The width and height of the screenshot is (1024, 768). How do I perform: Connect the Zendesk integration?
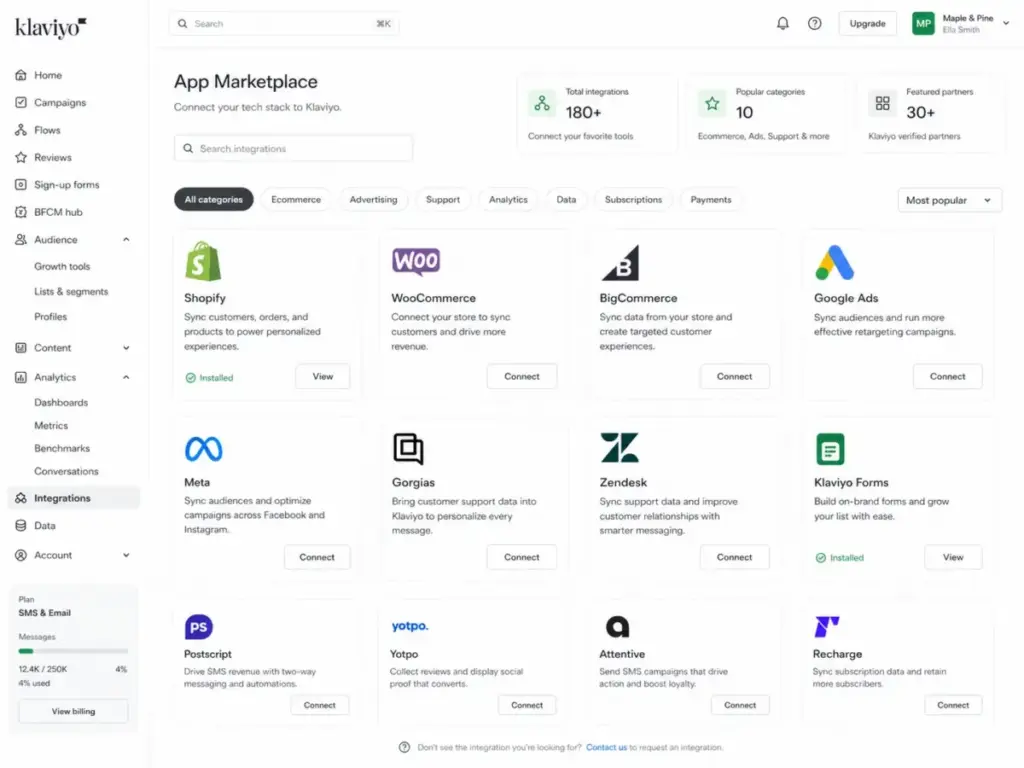pyautogui.click(x=734, y=558)
